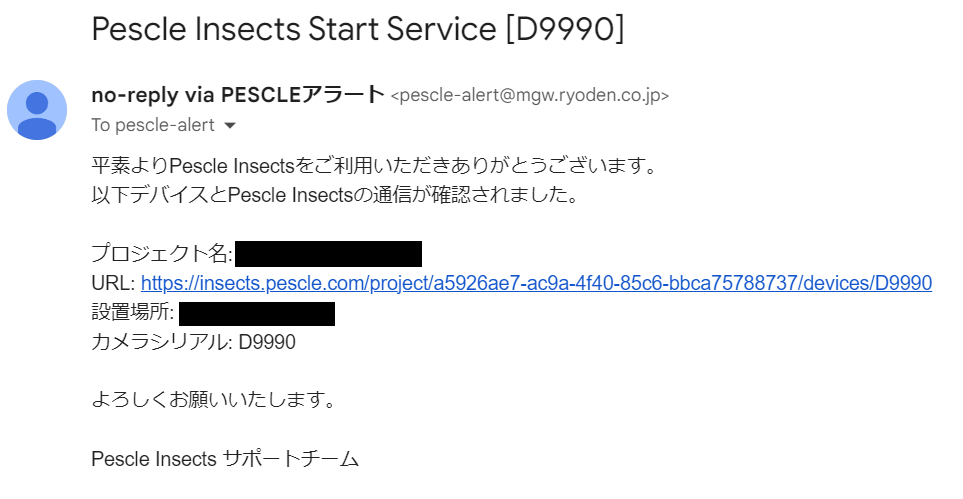Click '[D9990]' in the subject heading
The width and height of the screenshot is (963, 499).
[564, 29]
